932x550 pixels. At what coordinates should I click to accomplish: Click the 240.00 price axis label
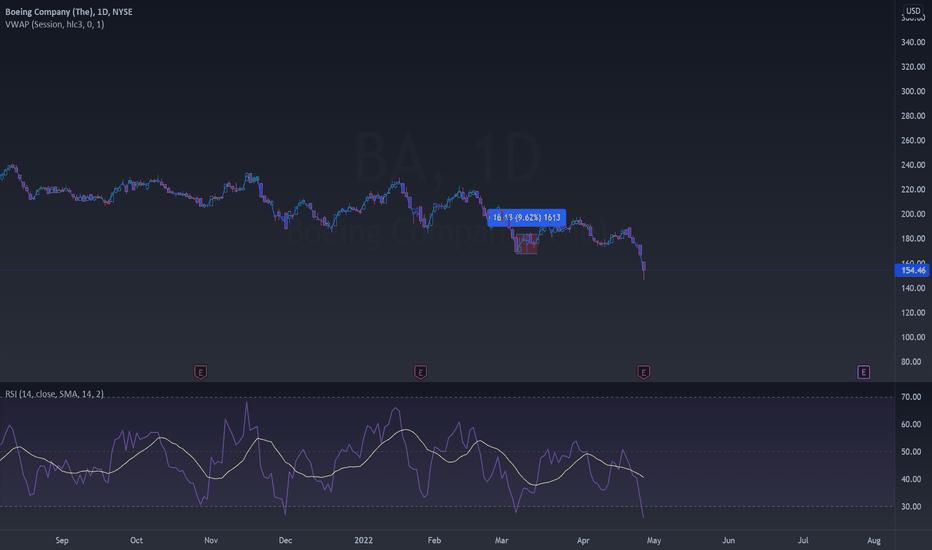tap(913, 165)
